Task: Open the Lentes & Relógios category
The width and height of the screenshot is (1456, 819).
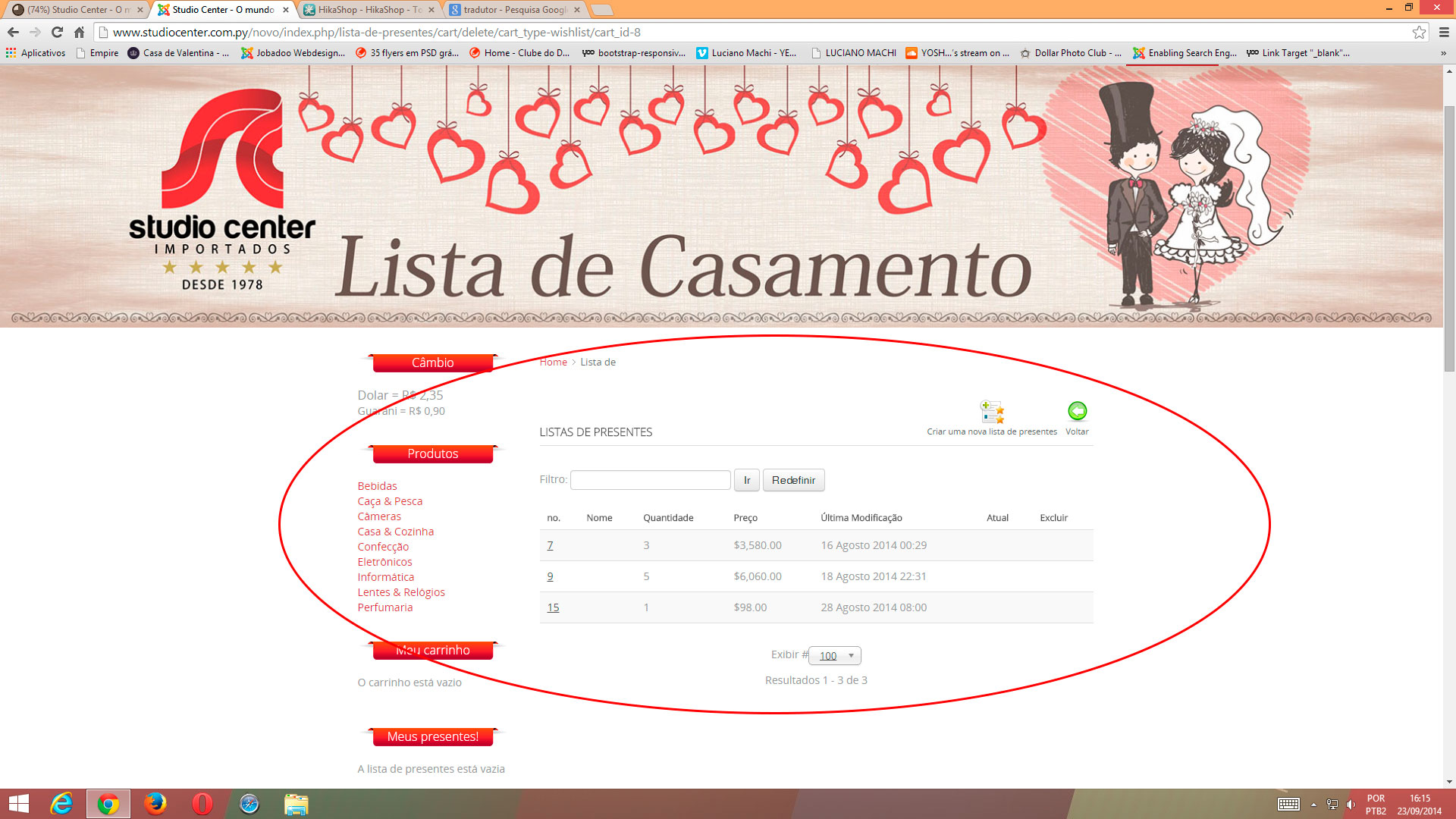Action: click(401, 592)
